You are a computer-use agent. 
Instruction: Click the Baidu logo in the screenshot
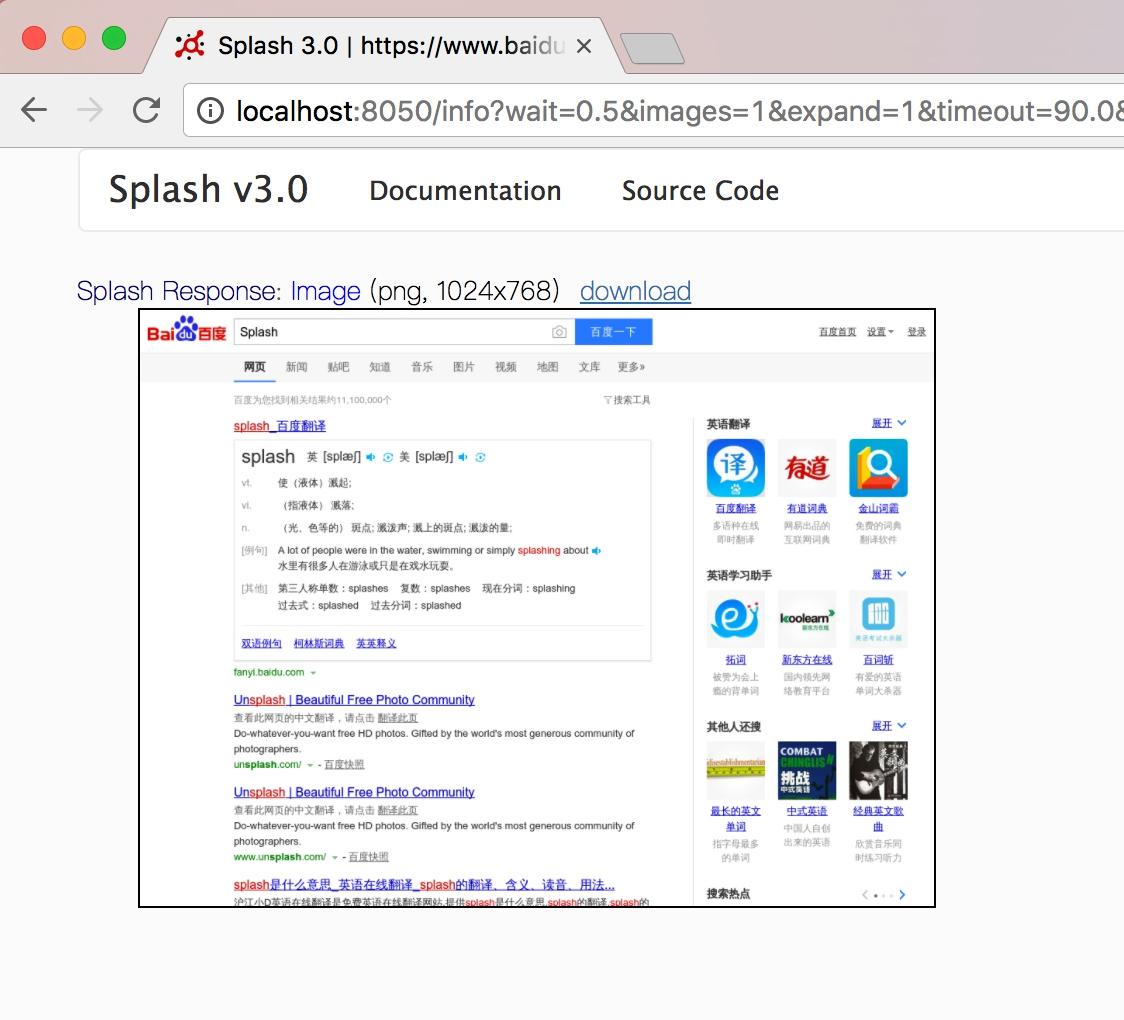coord(186,329)
